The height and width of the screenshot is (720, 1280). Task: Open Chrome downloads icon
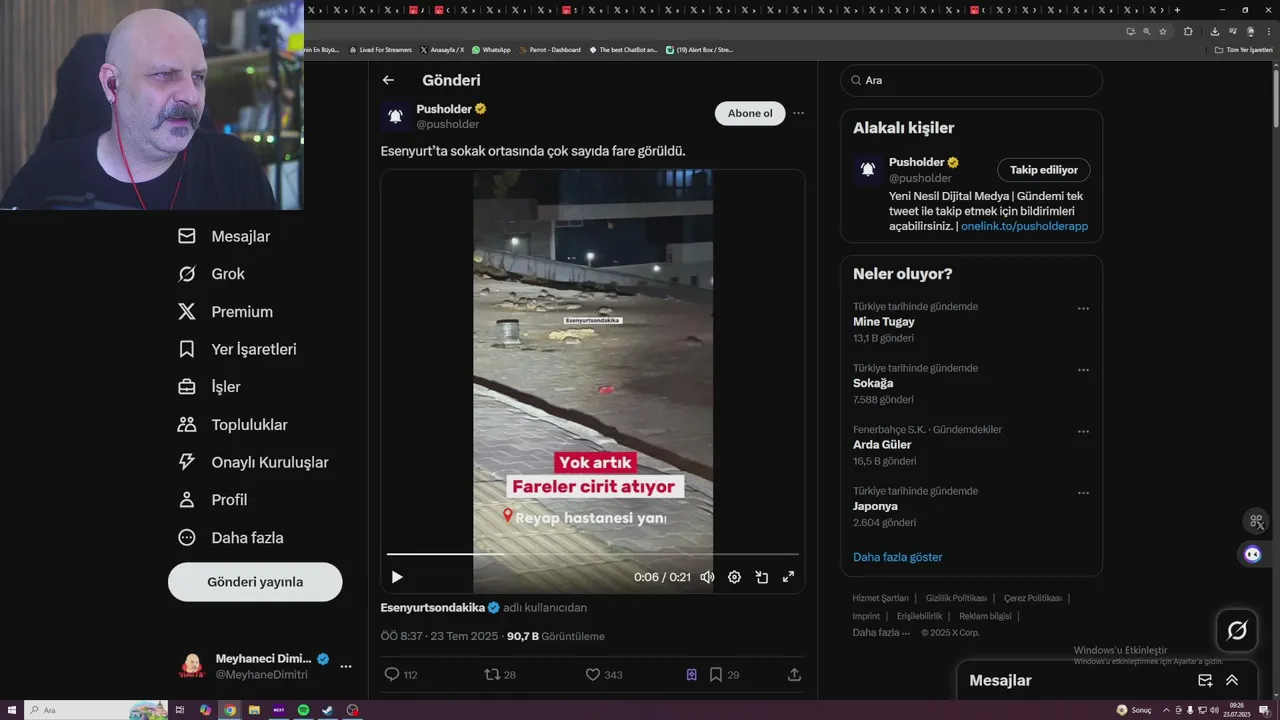1215,31
